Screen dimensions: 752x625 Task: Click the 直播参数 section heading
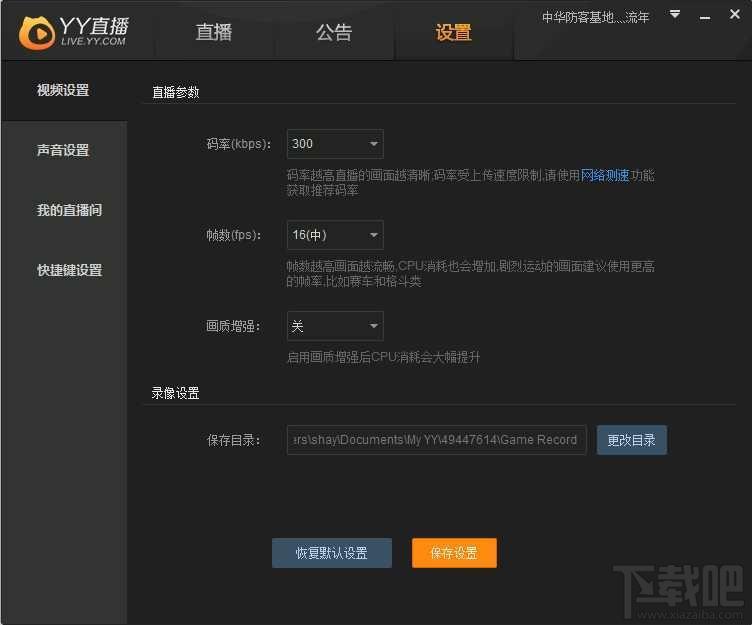(x=176, y=92)
